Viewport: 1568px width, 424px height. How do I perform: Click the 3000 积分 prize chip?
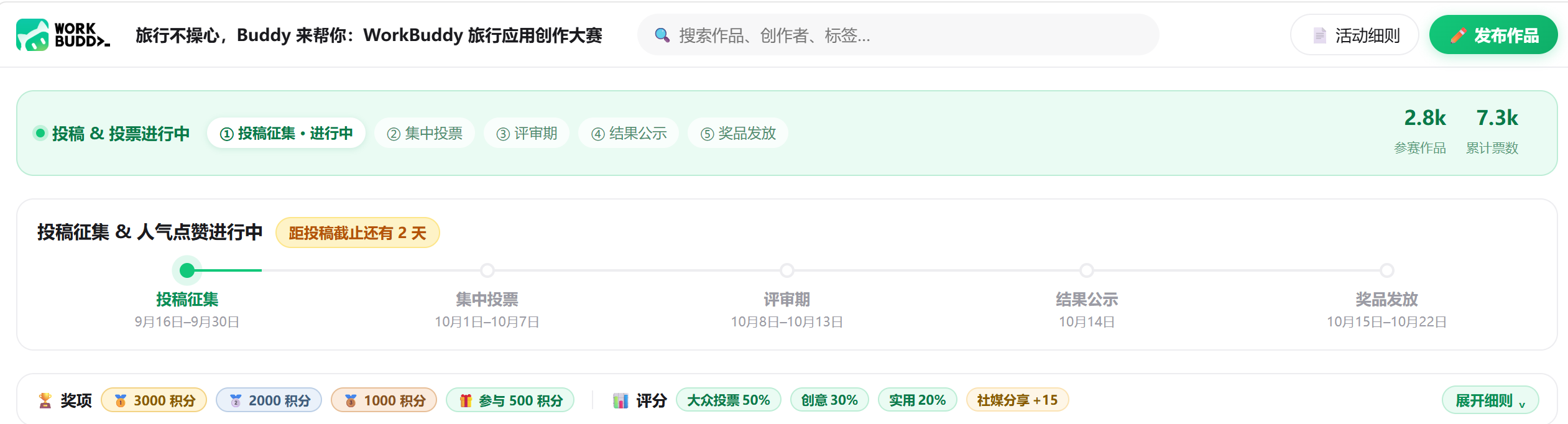coord(154,400)
